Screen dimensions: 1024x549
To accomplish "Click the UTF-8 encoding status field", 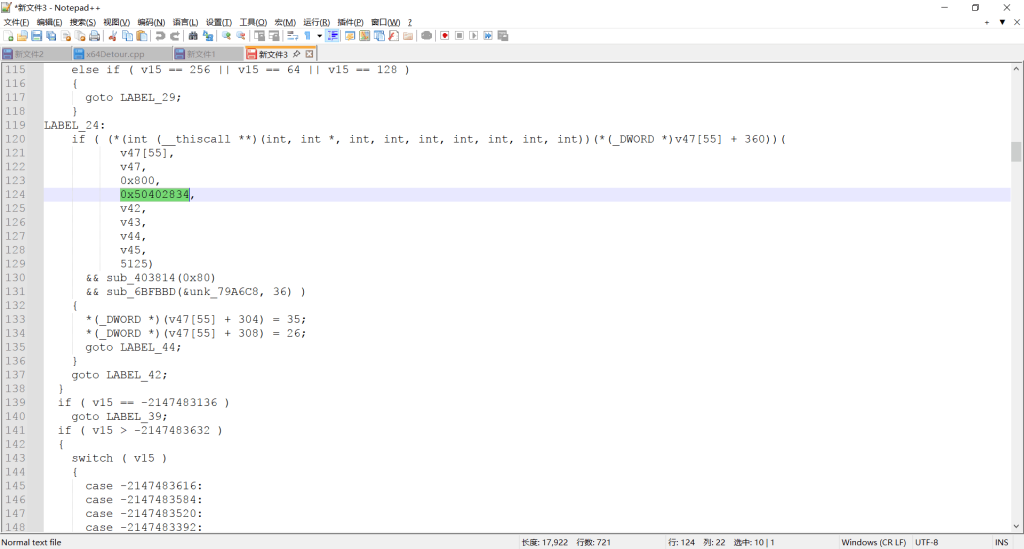I will [926, 542].
